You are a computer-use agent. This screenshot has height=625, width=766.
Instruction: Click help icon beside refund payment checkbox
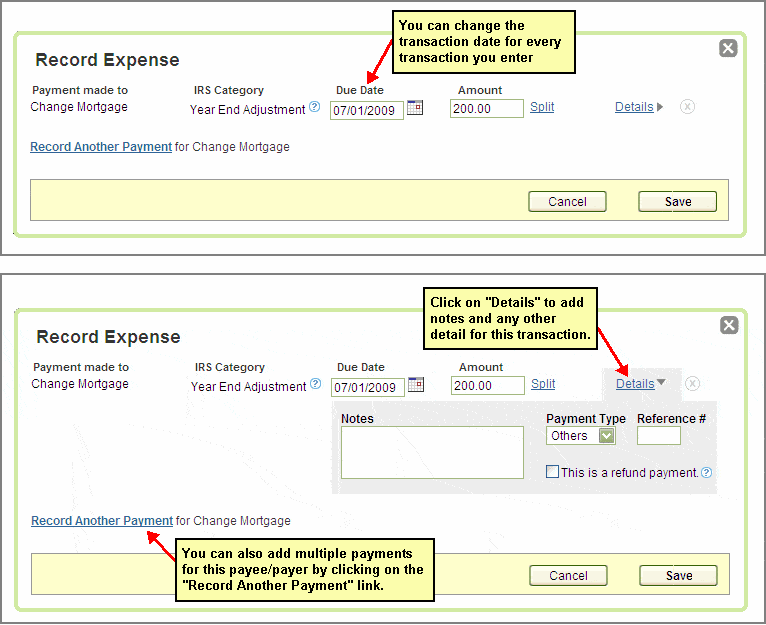(706, 473)
